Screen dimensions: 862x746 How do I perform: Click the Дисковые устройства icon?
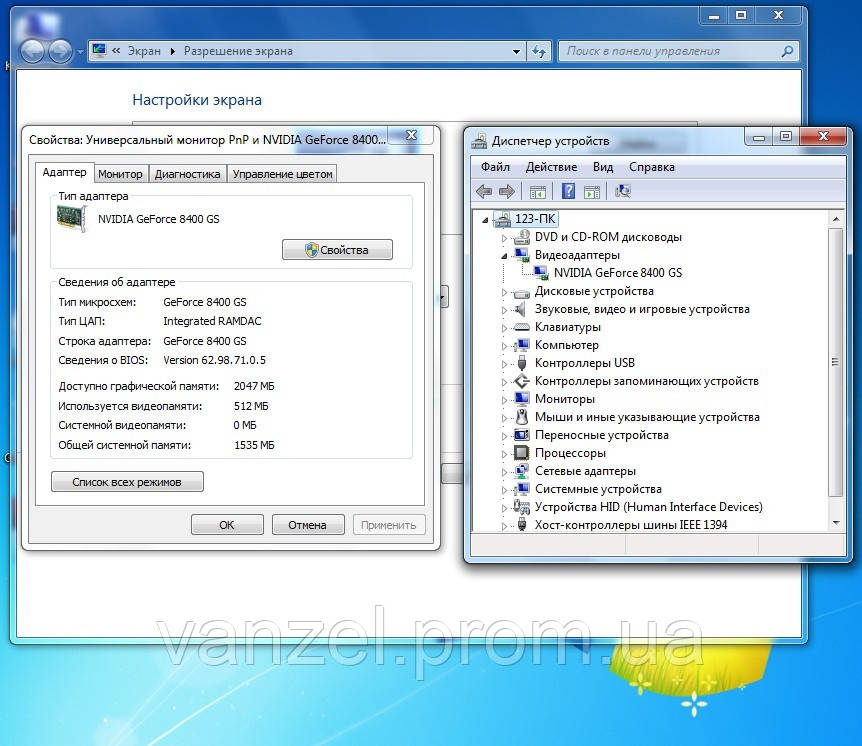[x=521, y=292]
